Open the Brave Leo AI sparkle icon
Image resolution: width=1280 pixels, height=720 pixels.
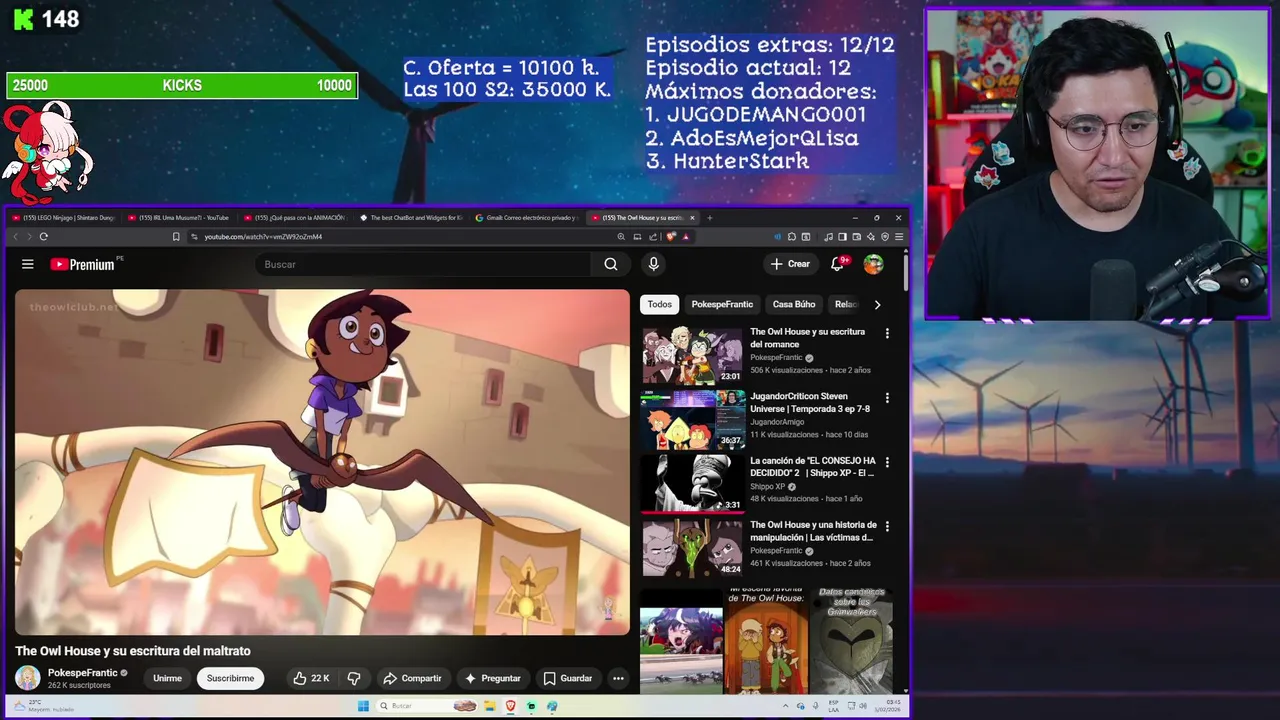point(871,237)
